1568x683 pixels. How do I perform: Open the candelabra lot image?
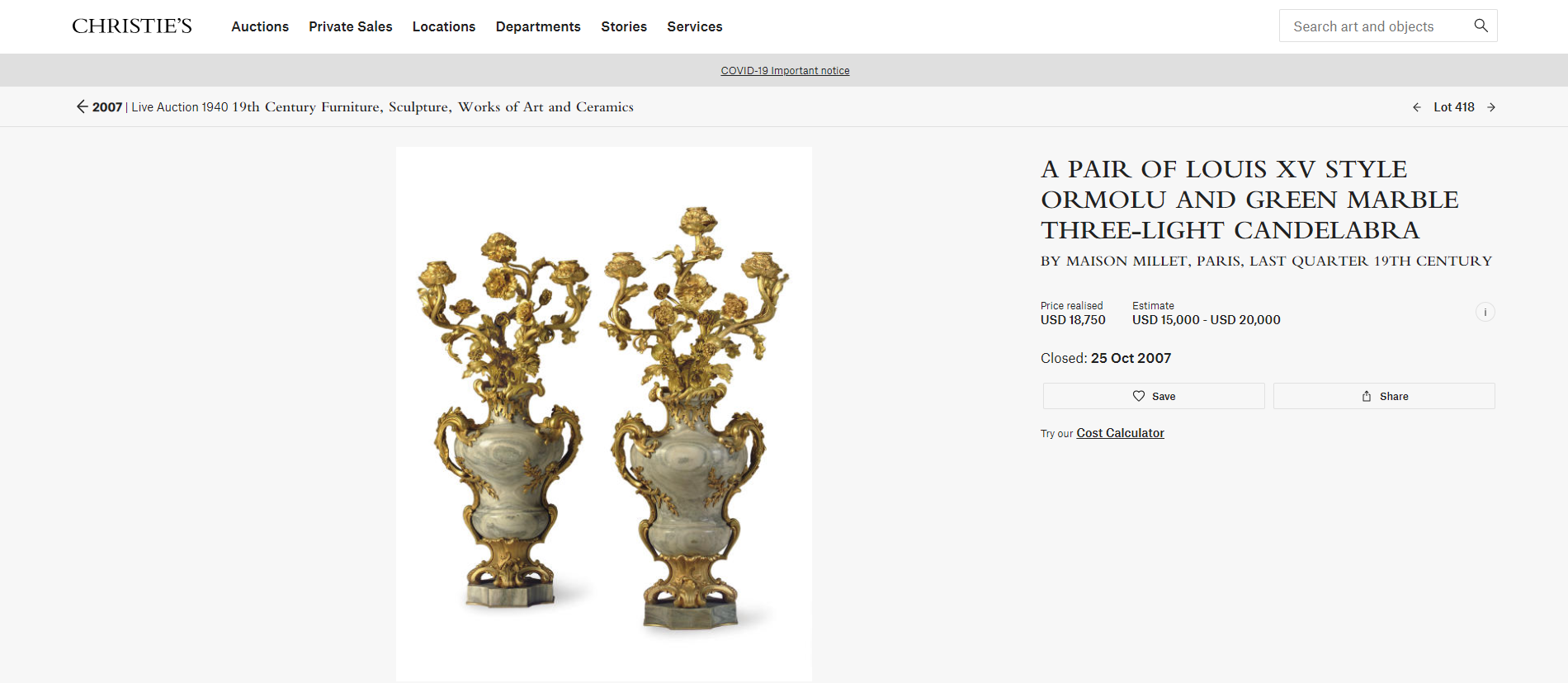pyautogui.click(x=604, y=414)
